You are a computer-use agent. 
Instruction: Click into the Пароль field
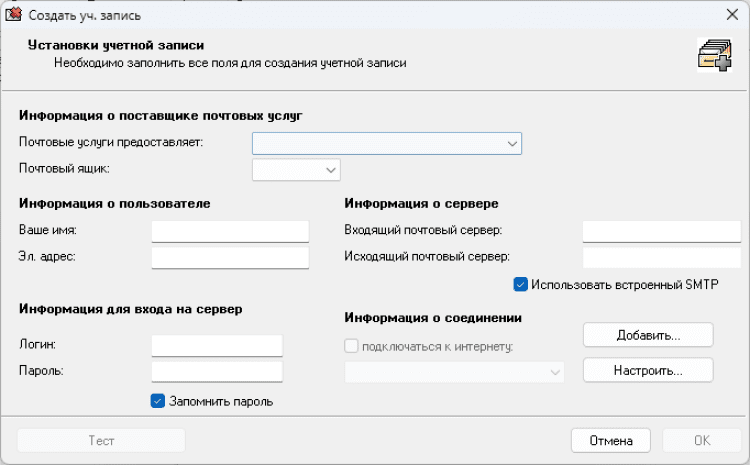217,372
